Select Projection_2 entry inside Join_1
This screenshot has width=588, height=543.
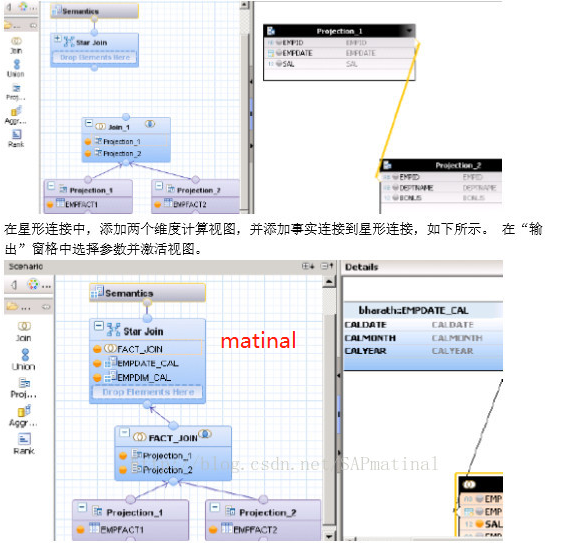[x=126, y=153]
